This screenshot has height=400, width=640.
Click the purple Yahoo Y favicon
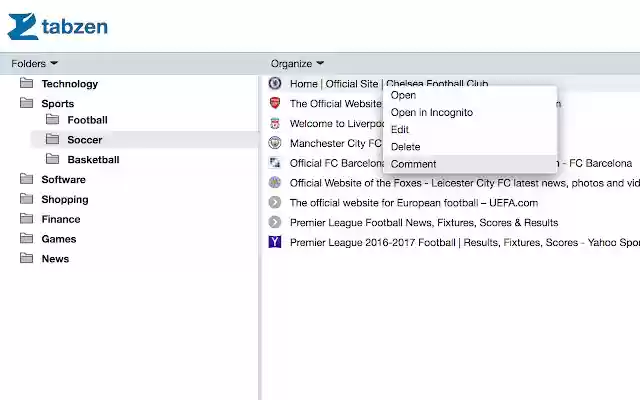275,242
